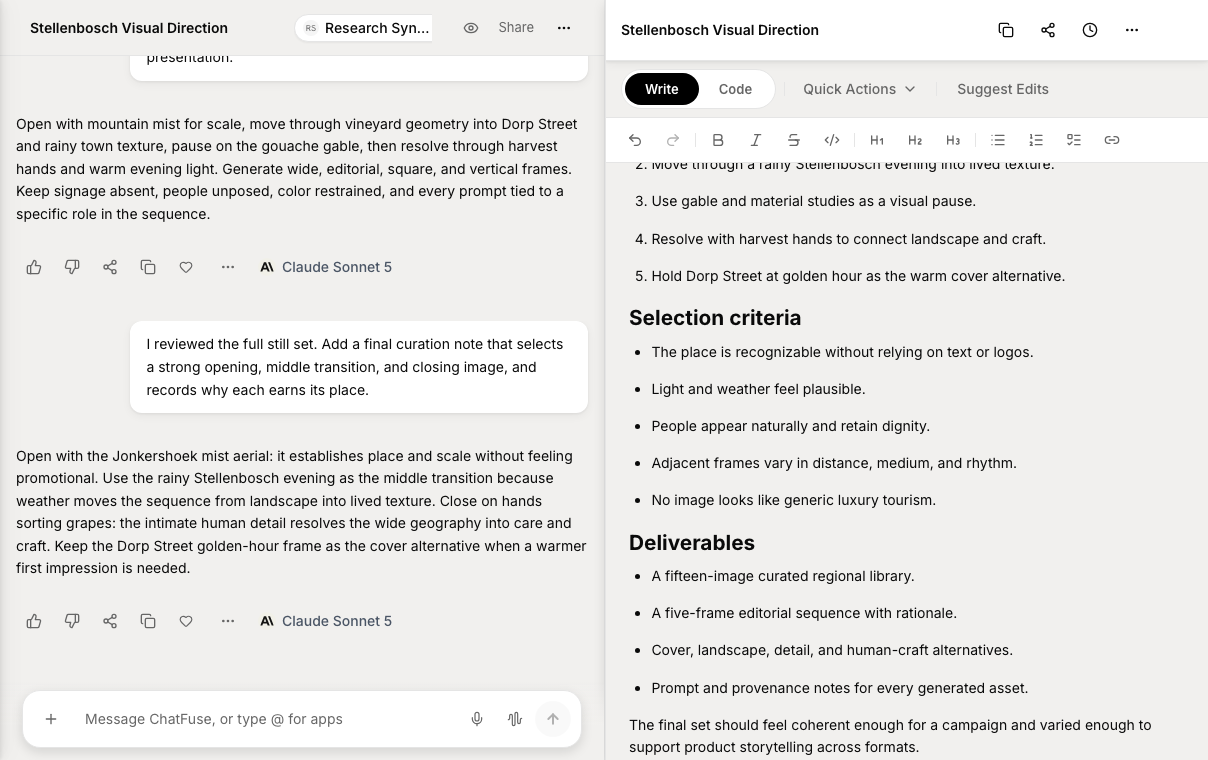Click 'Resolve with harvest hands' list item
Viewport: 1208px width, 760px height.
[848, 239]
